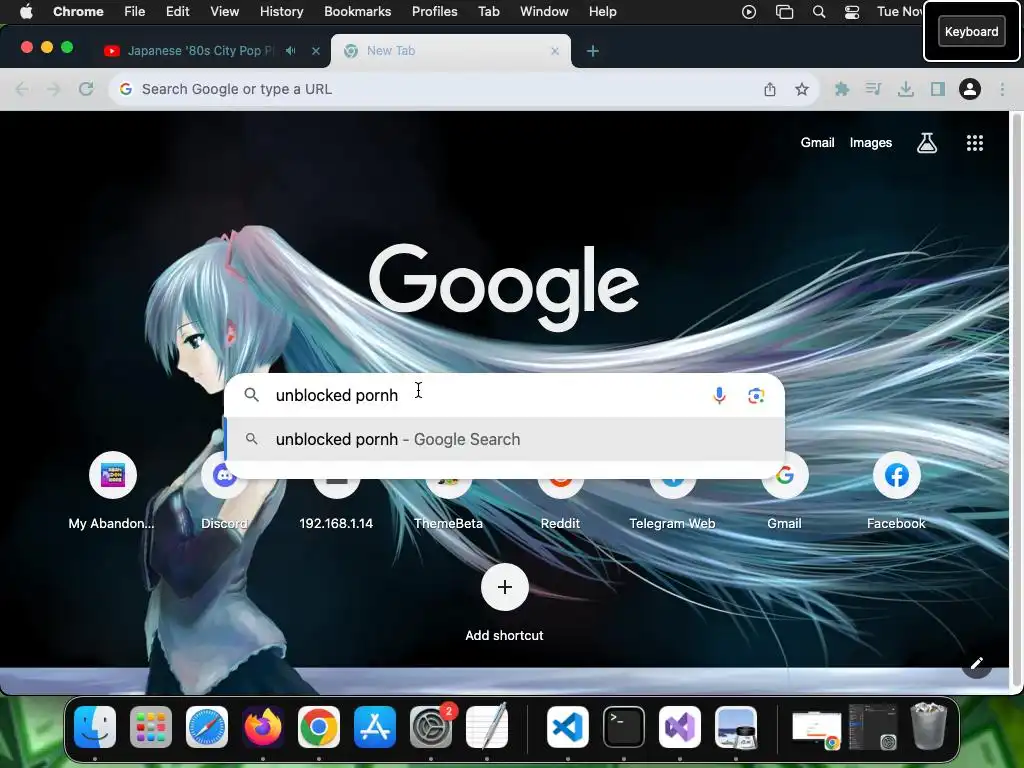Open the Chrome menu in menu bar
The image size is (1024, 768).
click(x=78, y=11)
